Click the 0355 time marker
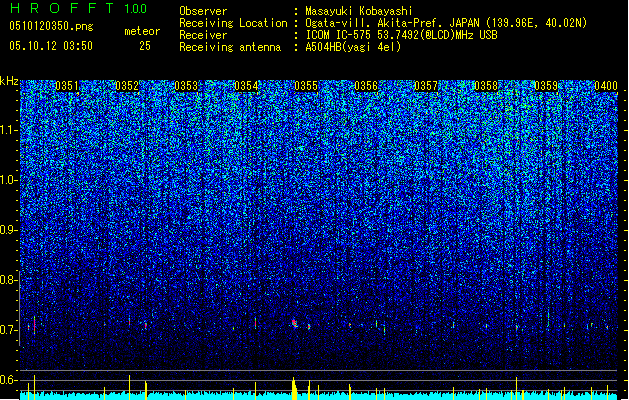629x400 pixels. tap(306, 86)
